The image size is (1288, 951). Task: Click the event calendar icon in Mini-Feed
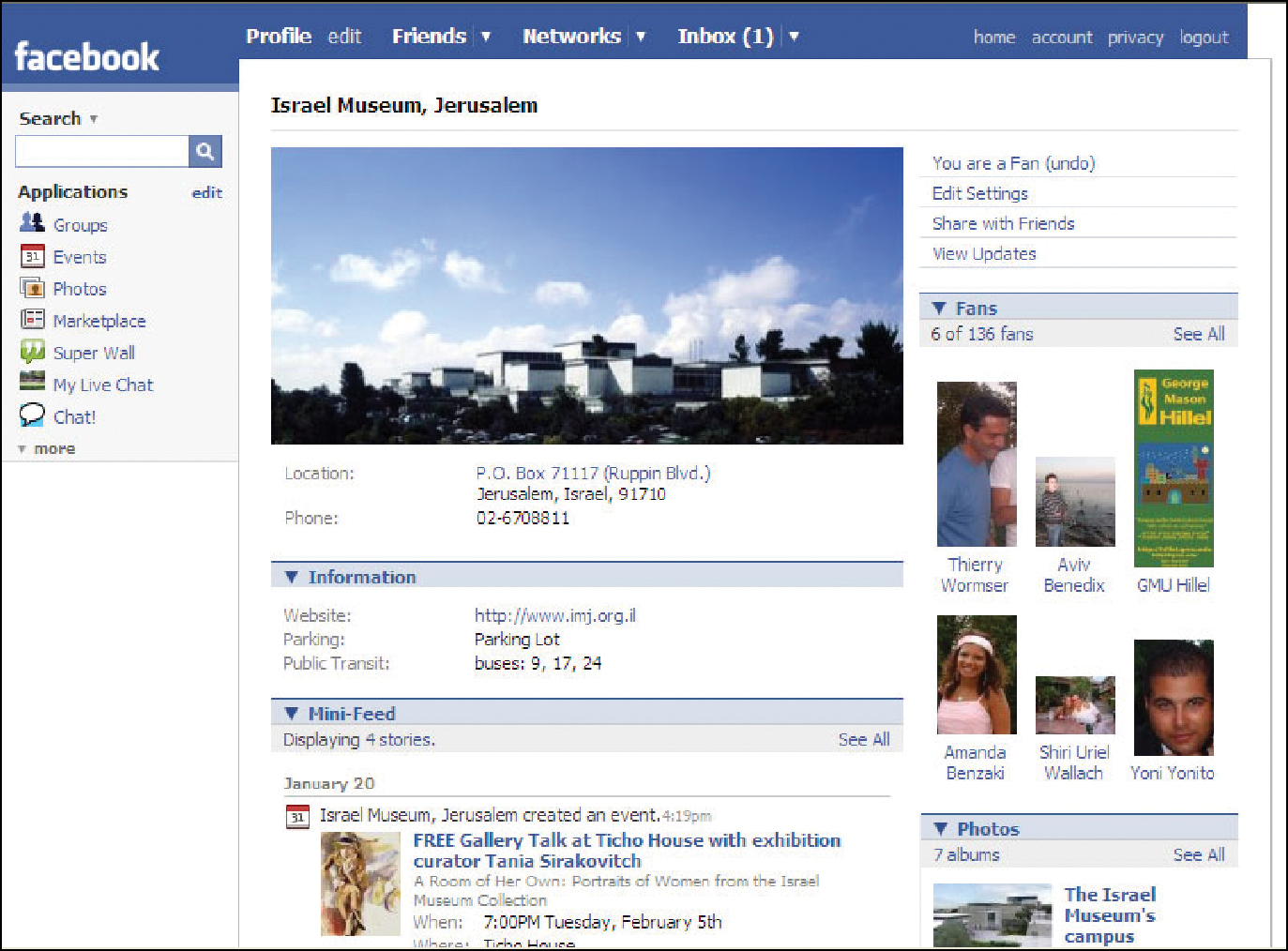coord(297,817)
